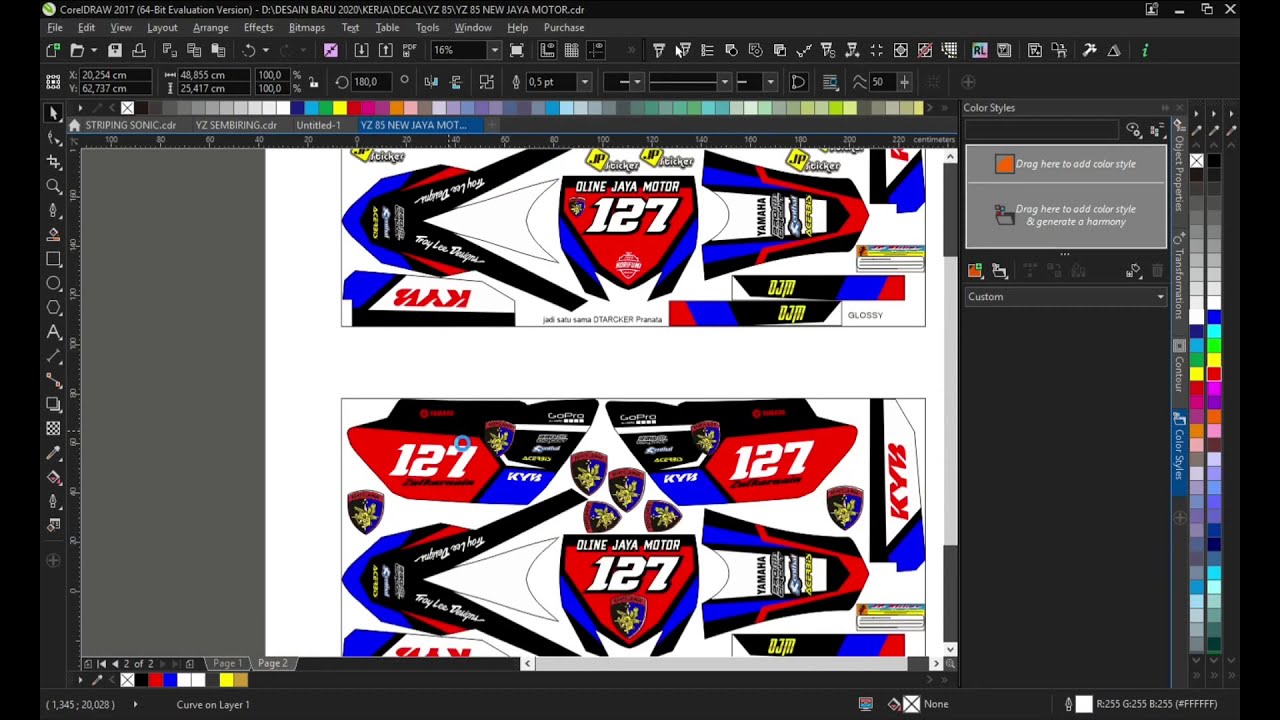Toggle the search/launch purple toolbar button
This screenshot has height=720, width=1280.
click(x=330, y=50)
